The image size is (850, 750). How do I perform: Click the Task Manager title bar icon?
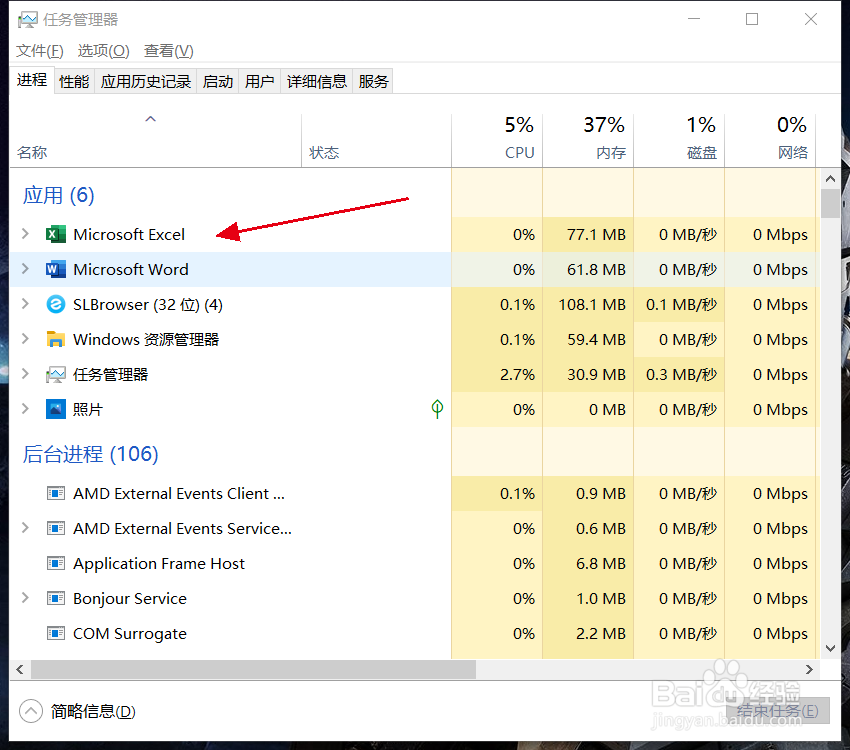(27, 20)
